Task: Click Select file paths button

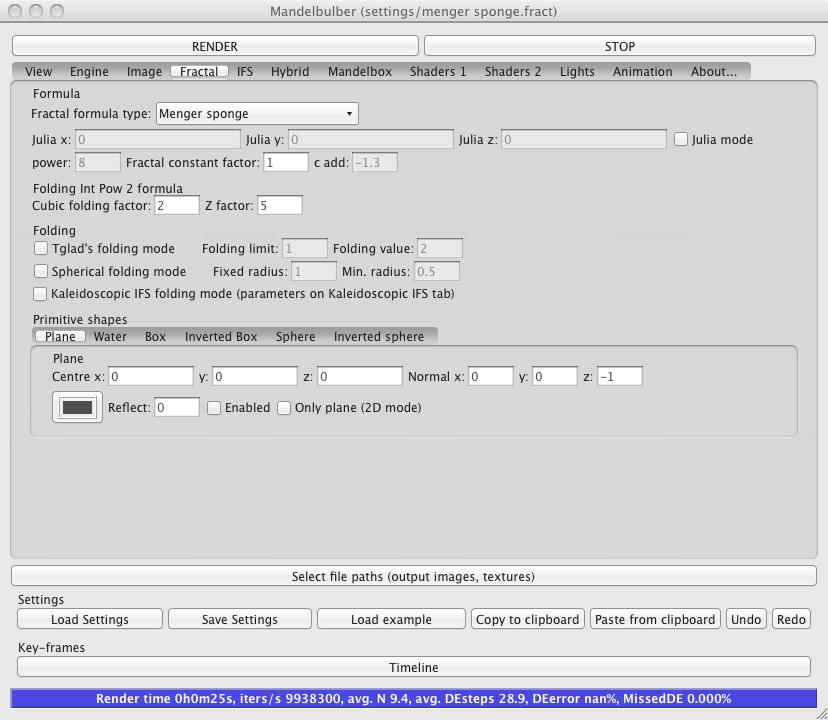Action: [x=413, y=577]
